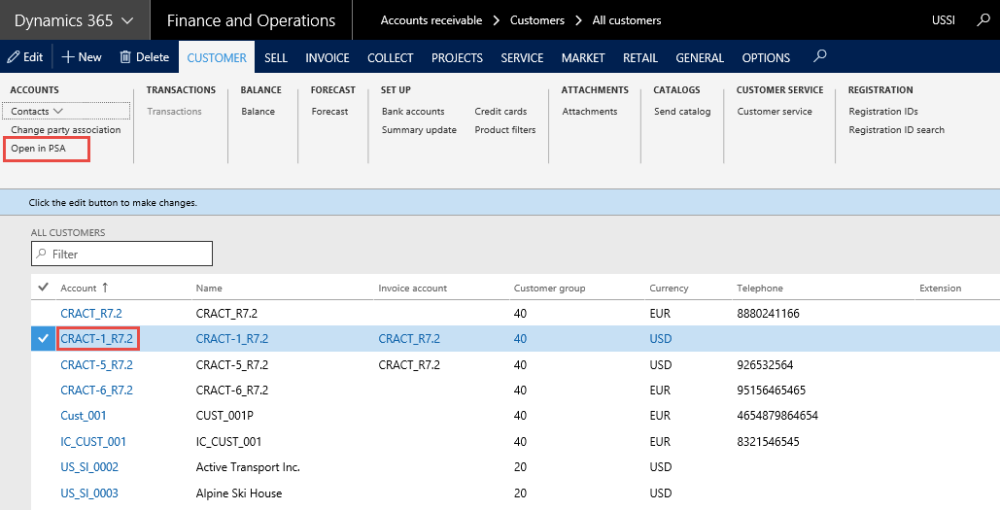Image resolution: width=1000 pixels, height=510 pixels.
Task: Open the COLLECT tab
Action: pos(390,58)
